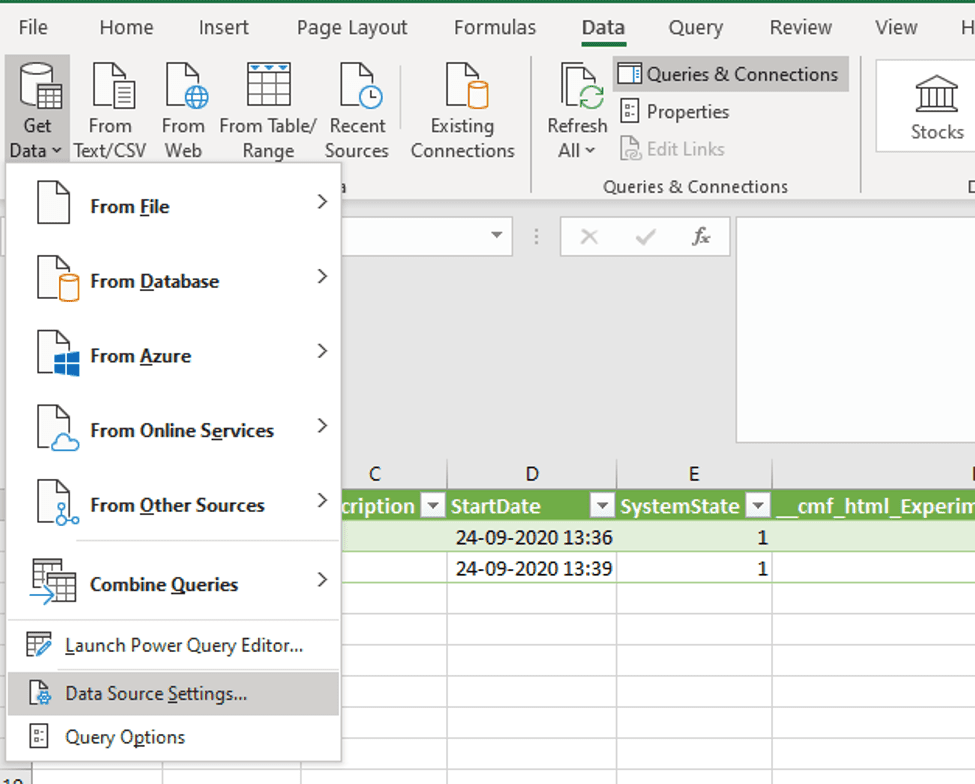975x784 pixels.
Task: Open Existing Connections
Action: (x=462, y=87)
